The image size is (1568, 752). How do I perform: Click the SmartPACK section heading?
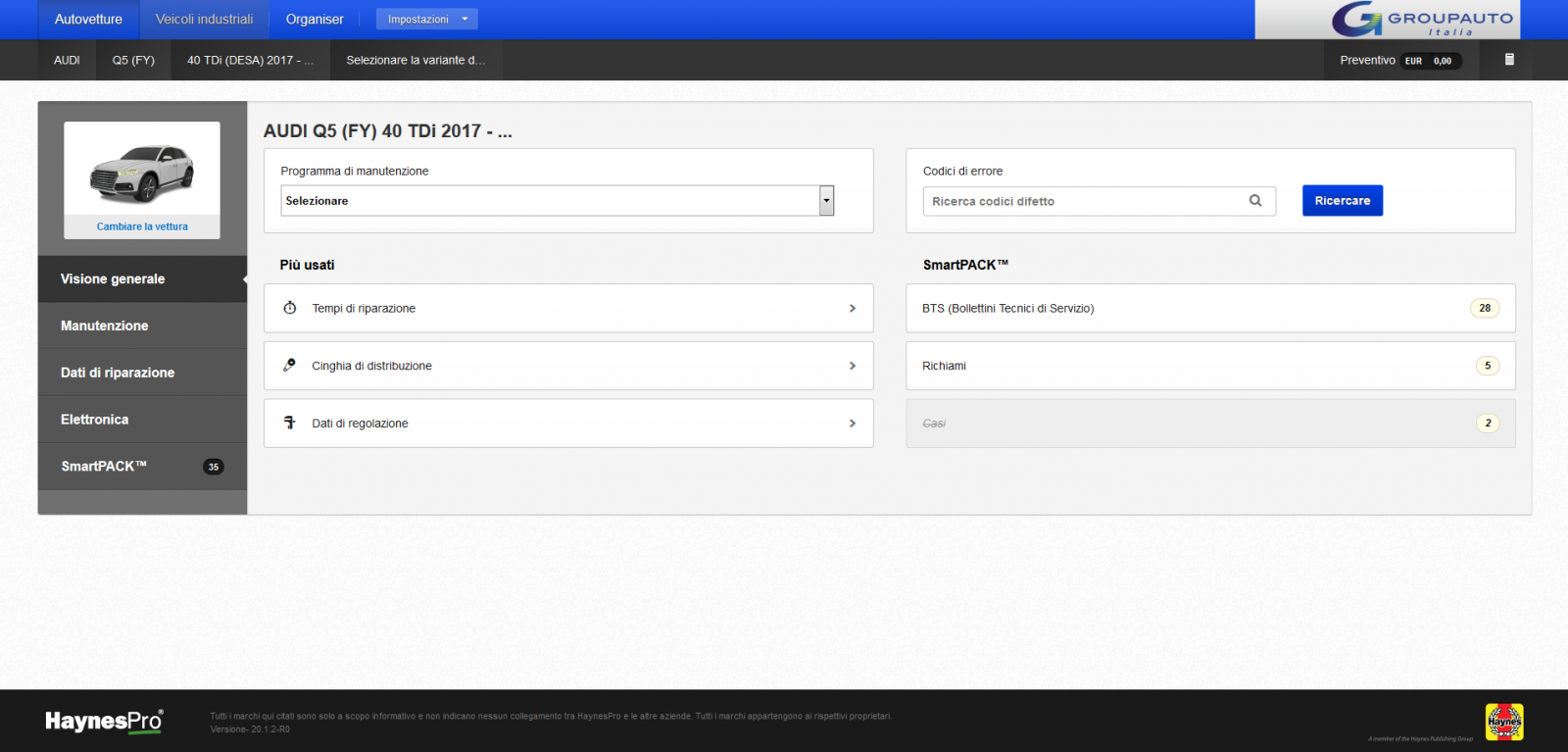965,265
